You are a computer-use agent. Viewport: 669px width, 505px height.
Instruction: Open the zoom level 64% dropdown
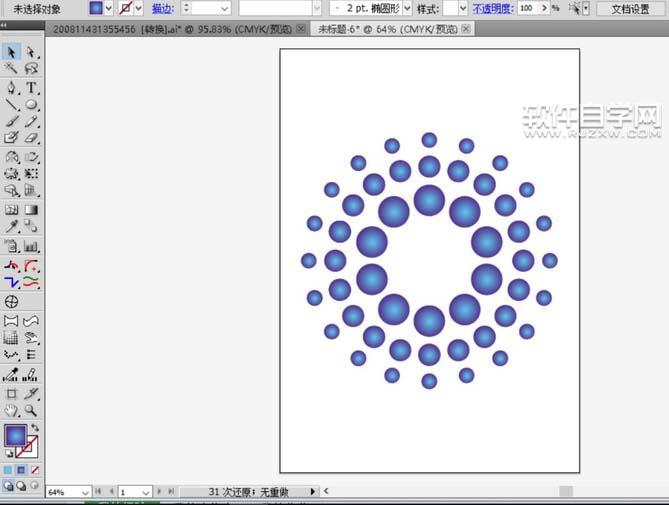point(85,492)
